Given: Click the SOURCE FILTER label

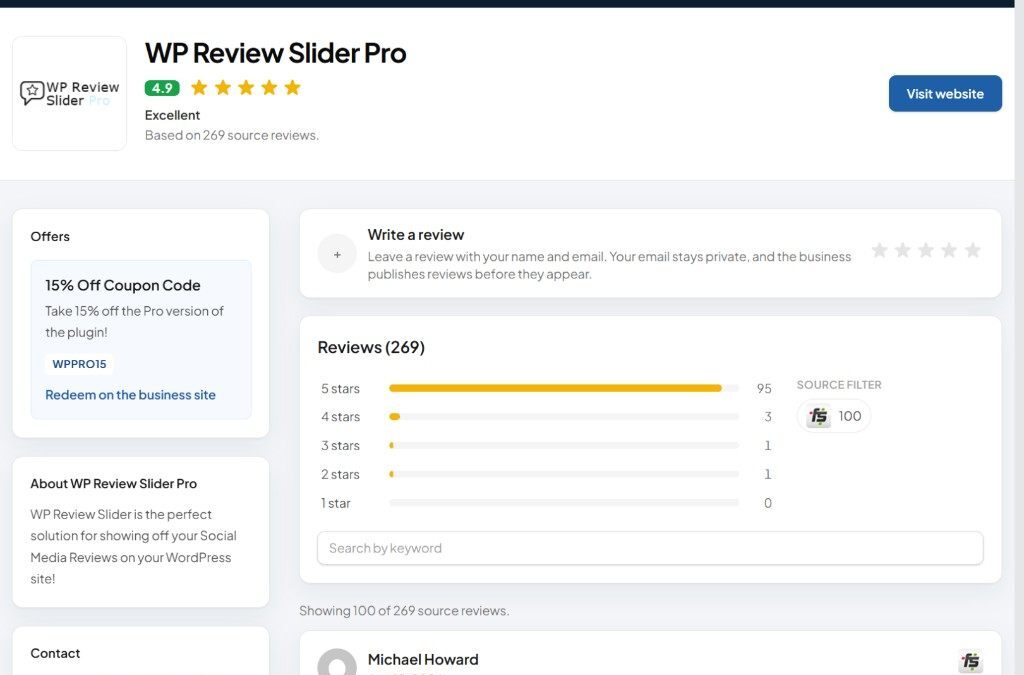Looking at the screenshot, I should (839, 385).
